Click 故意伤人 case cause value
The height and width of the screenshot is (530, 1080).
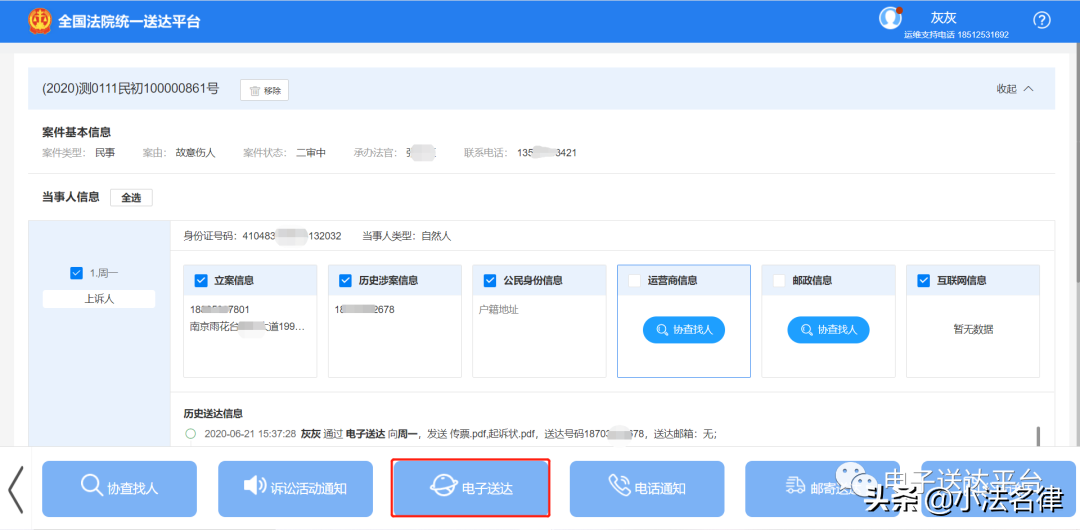click(x=196, y=153)
